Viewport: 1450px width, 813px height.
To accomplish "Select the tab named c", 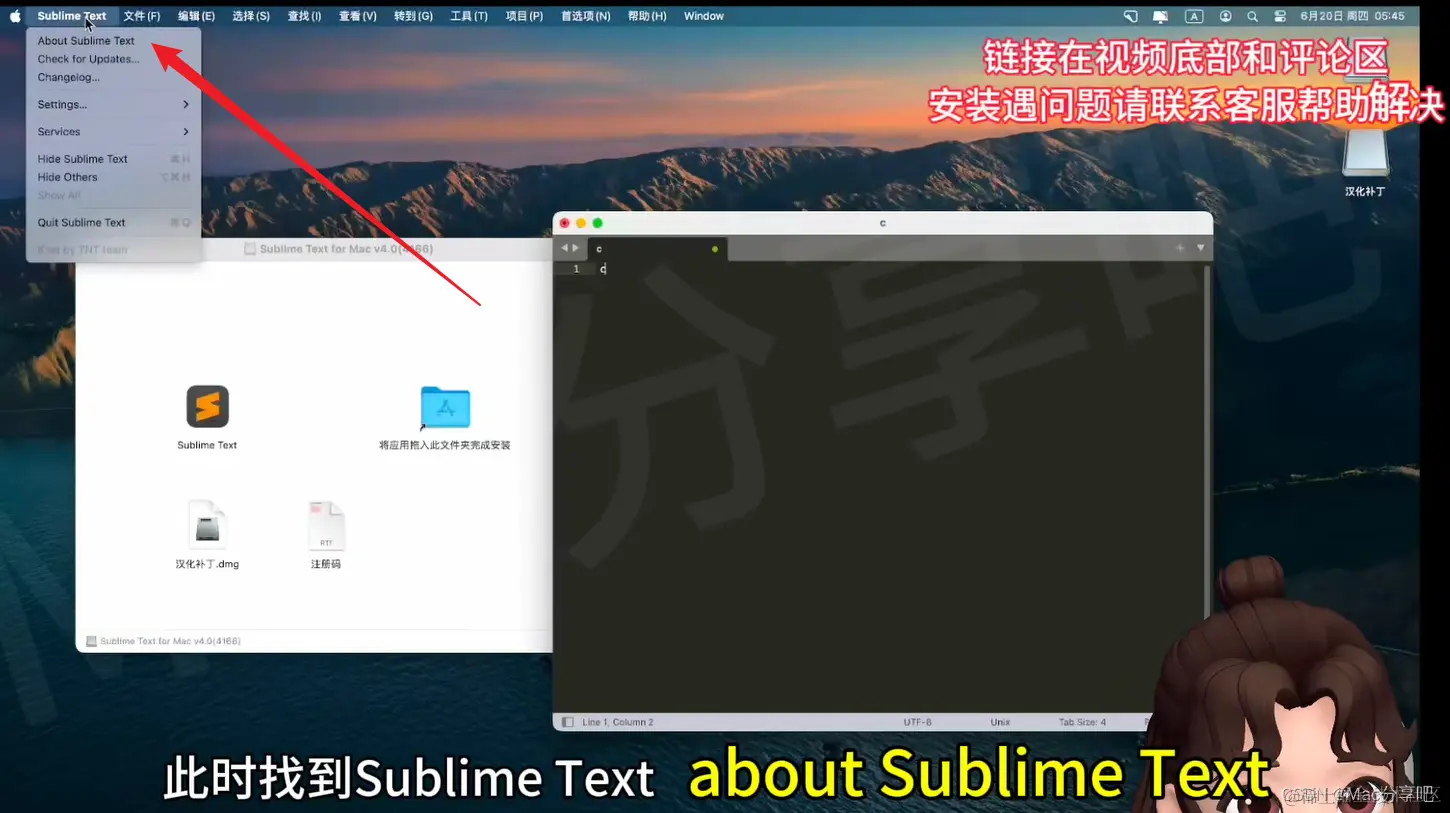I will click(x=655, y=249).
